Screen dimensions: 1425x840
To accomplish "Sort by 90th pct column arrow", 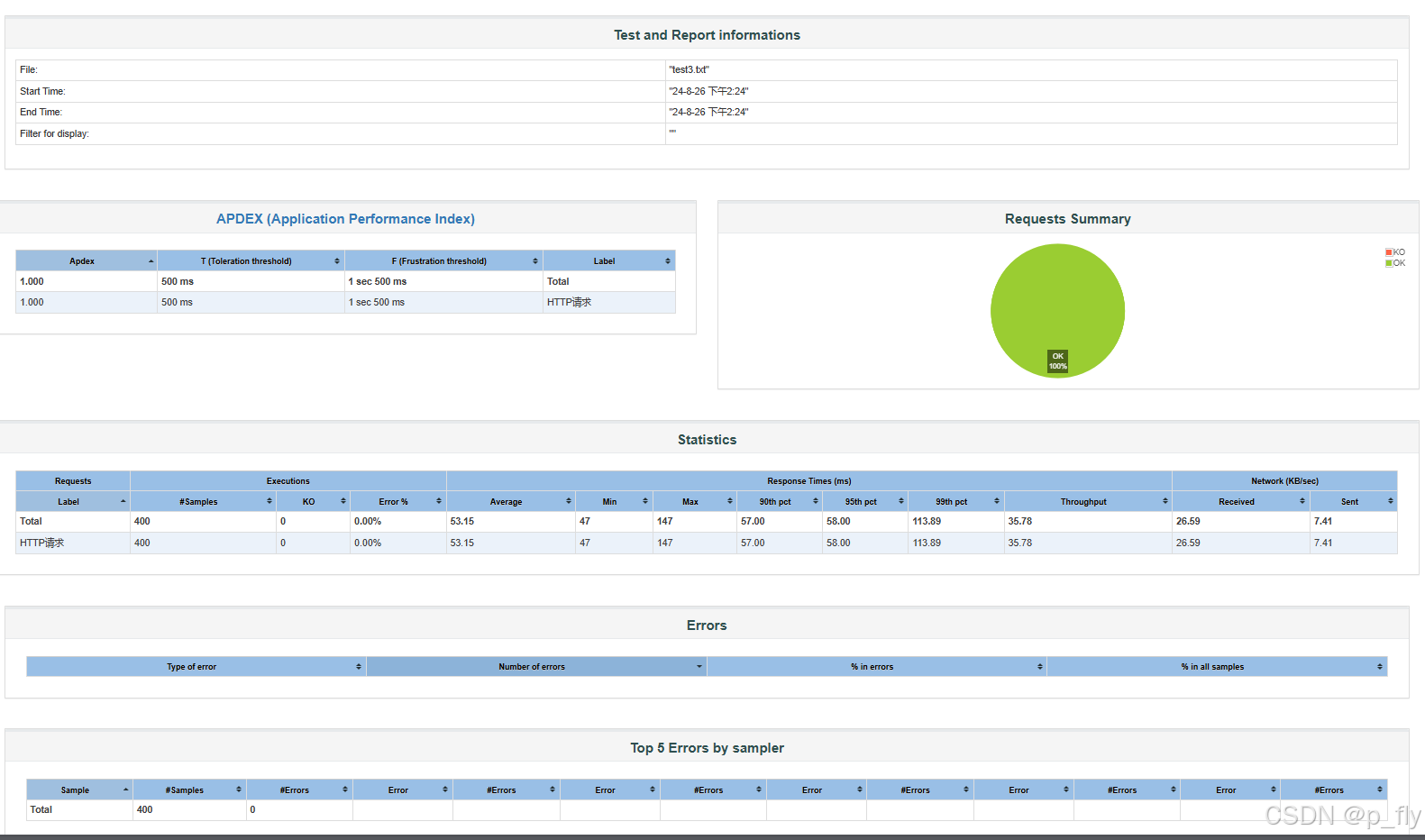I will [815, 502].
